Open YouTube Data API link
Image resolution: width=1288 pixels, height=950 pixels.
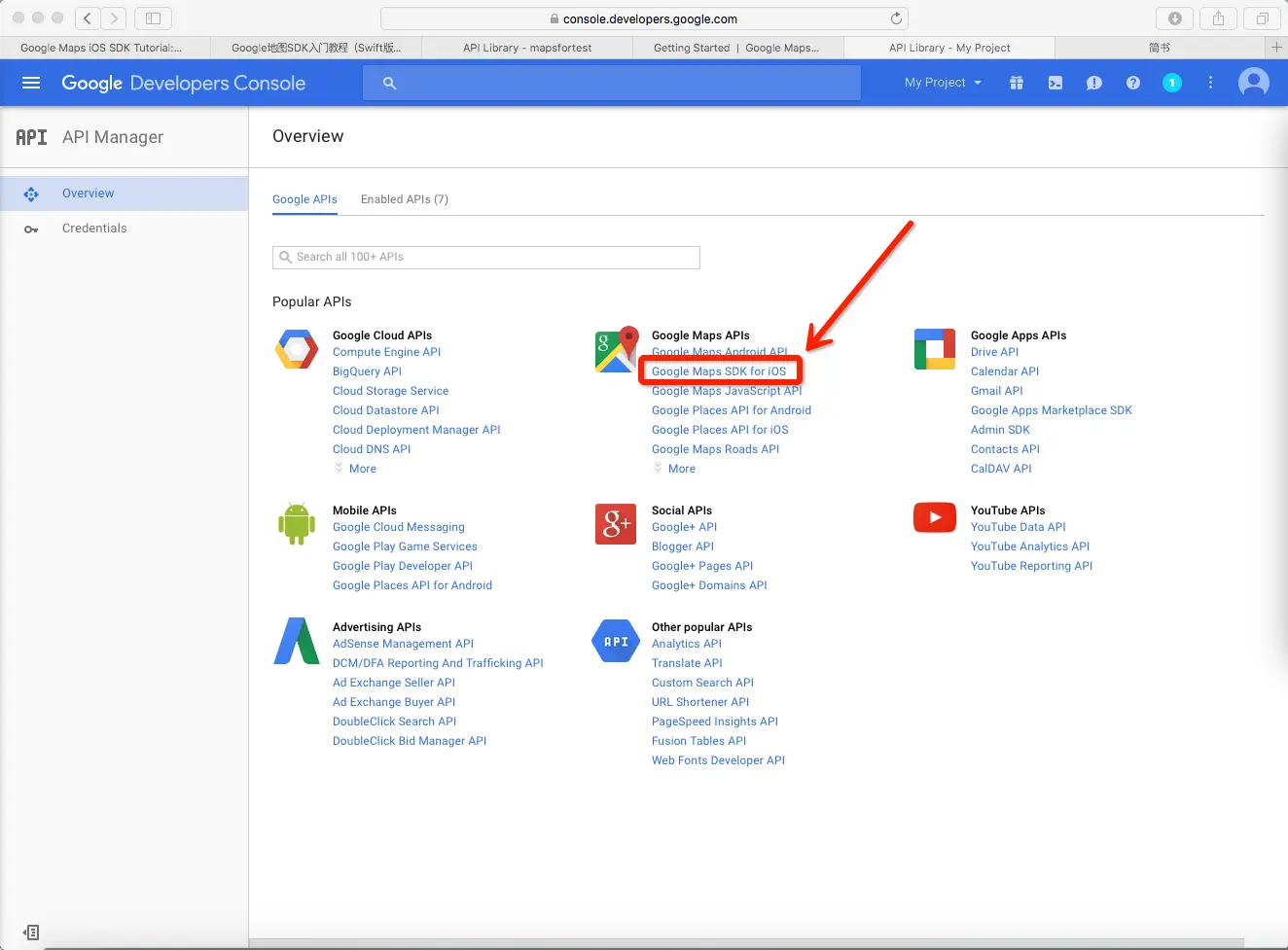point(1019,527)
